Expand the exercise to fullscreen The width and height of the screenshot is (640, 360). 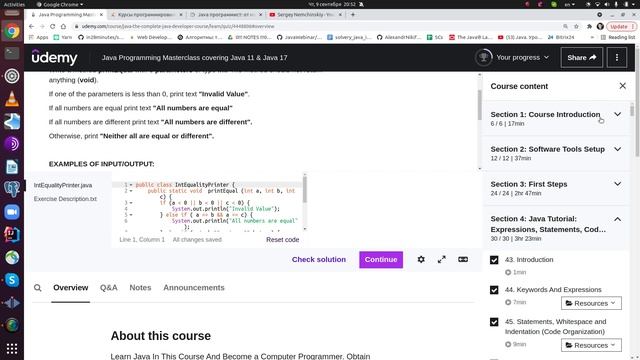[x=442, y=259]
